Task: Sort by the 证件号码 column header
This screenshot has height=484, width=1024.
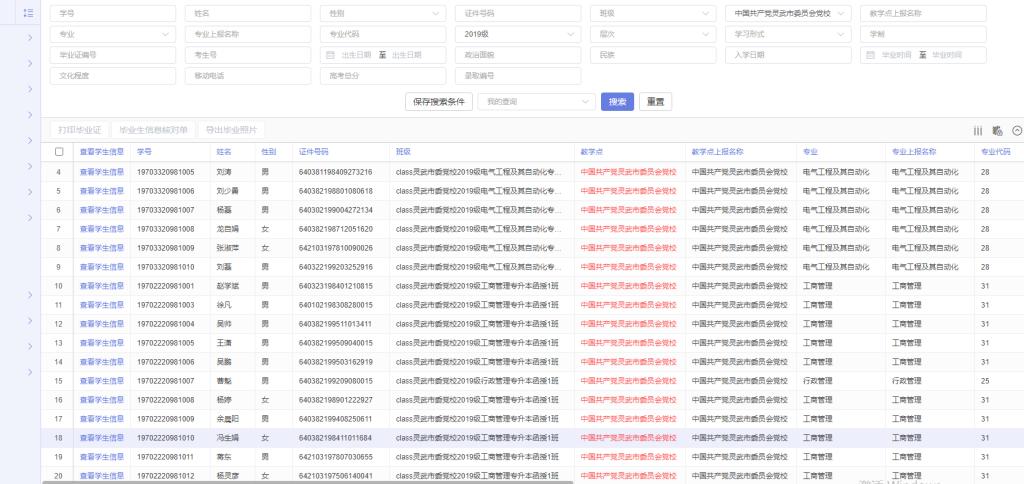Action: (x=313, y=152)
